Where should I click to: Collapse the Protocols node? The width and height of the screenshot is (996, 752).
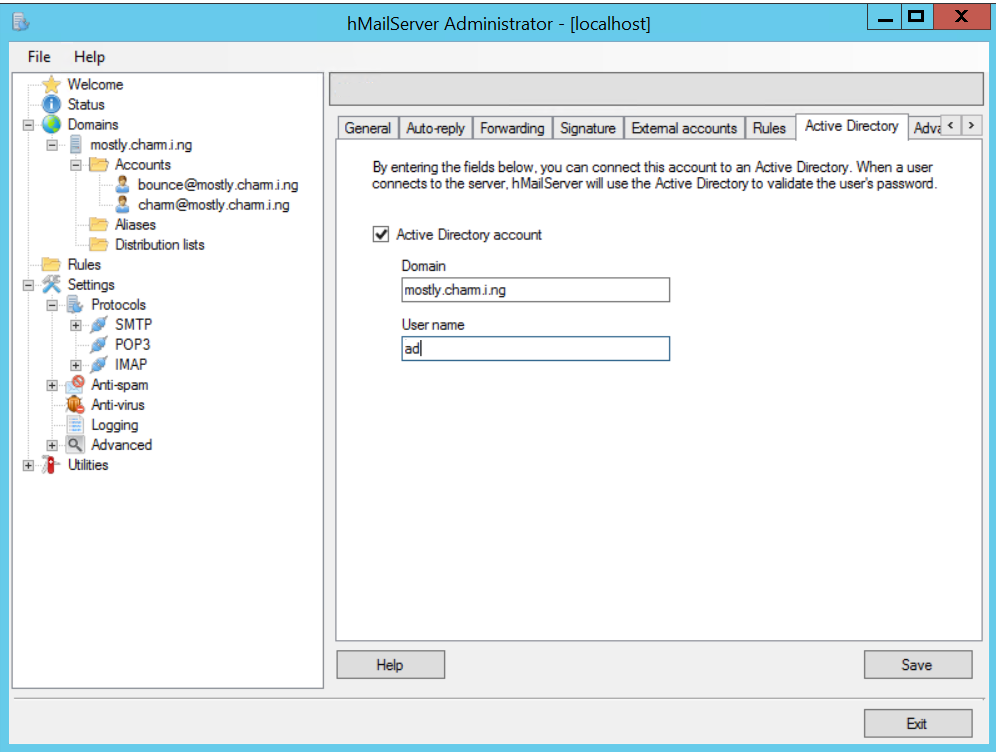(x=52, y=305)
